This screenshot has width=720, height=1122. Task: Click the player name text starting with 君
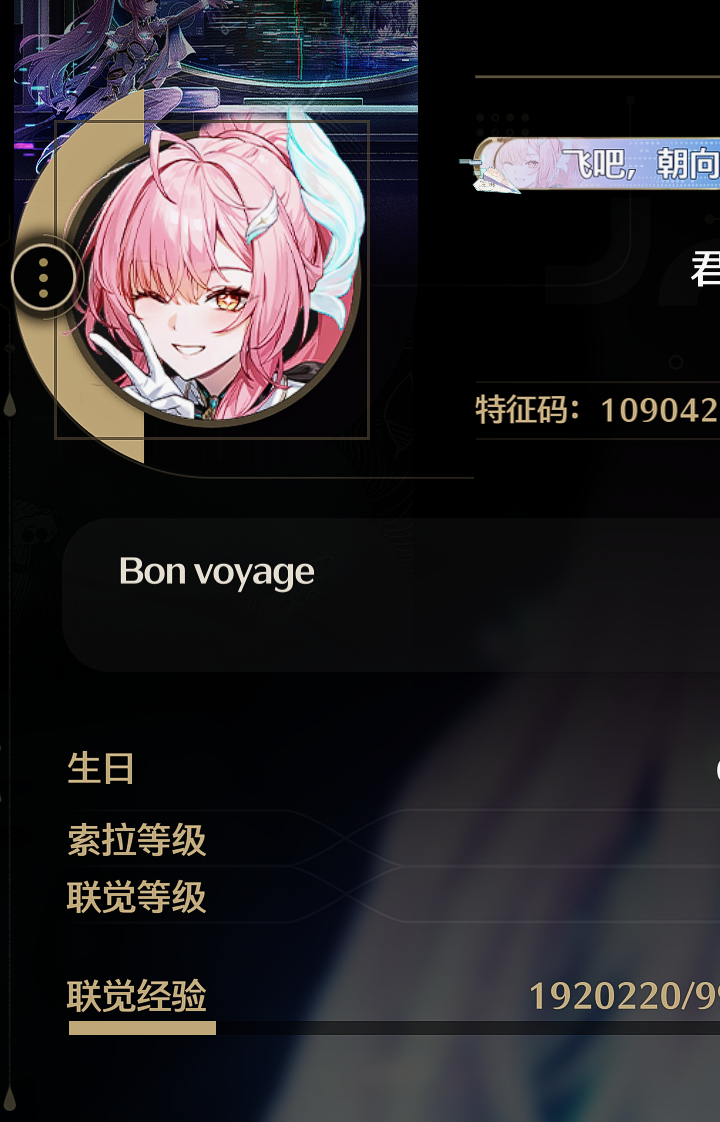tap(705, 269)
